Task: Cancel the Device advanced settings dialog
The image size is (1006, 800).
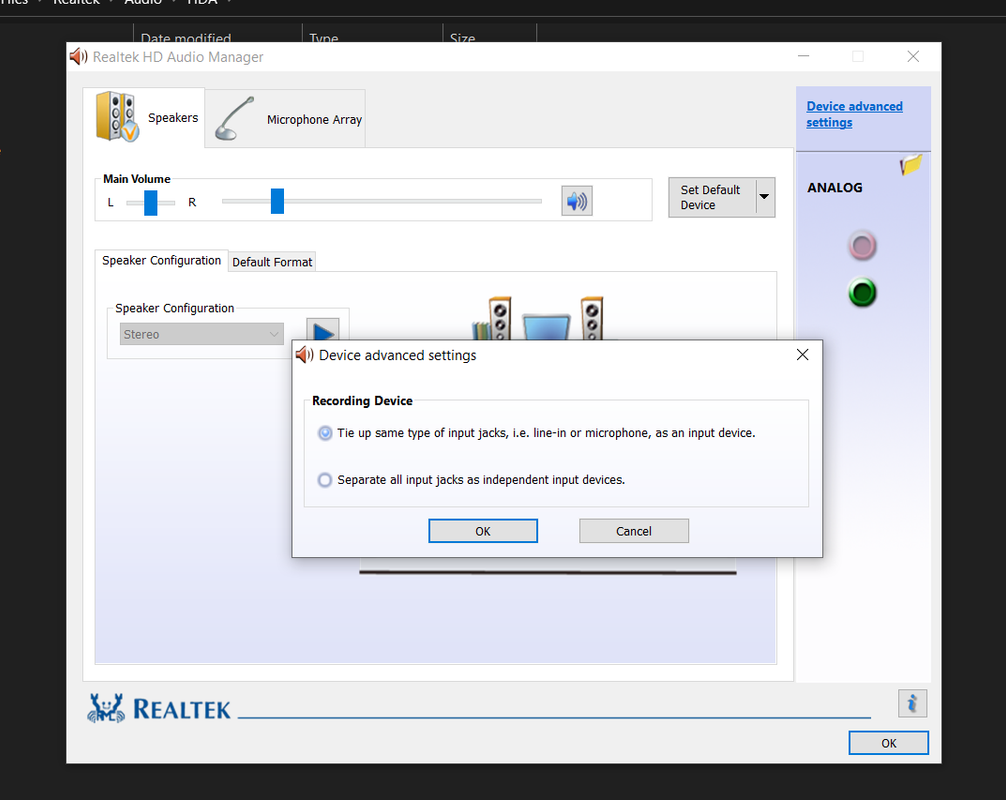Action: pyautogui.click(x=634, y=531)
